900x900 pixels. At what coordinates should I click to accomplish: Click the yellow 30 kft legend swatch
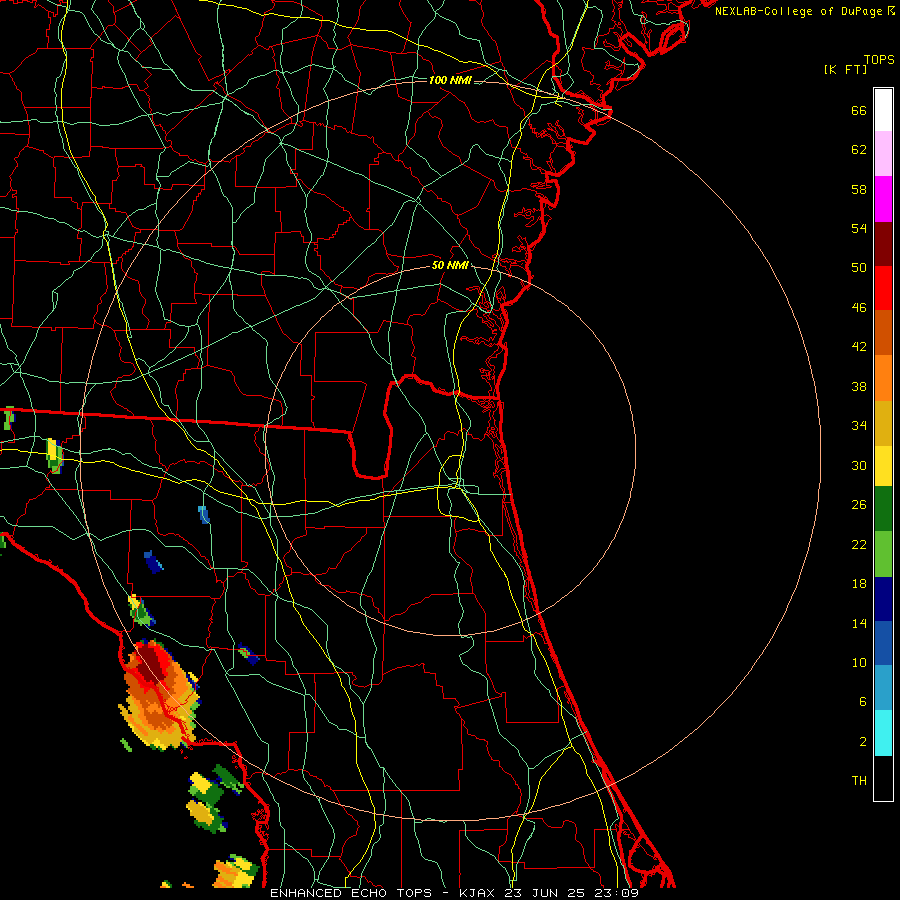coord(883,465)
